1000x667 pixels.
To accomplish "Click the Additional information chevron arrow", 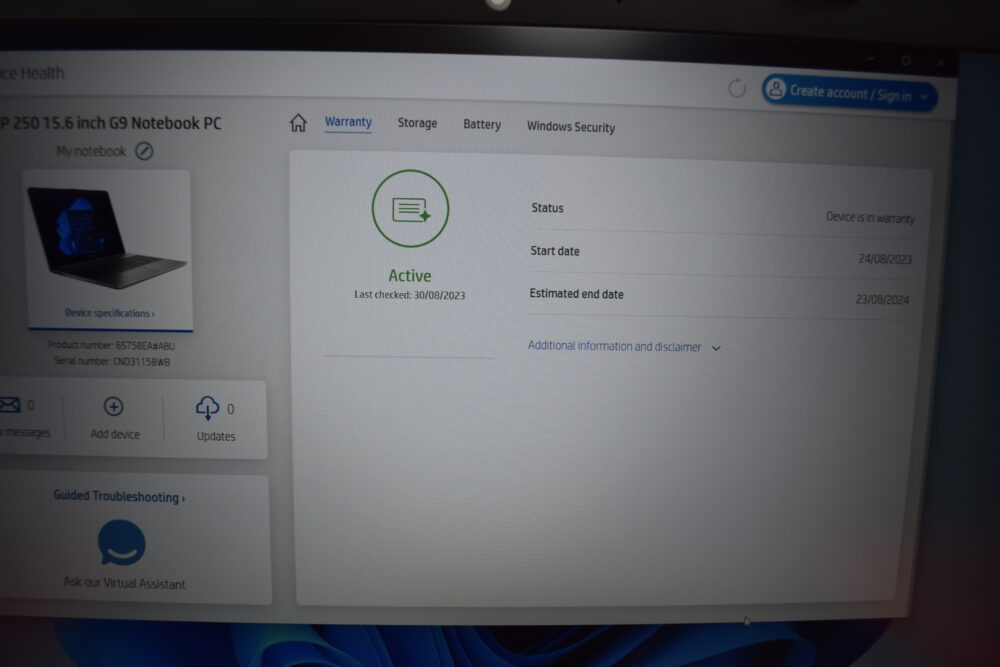I will [x=716, y=348].
